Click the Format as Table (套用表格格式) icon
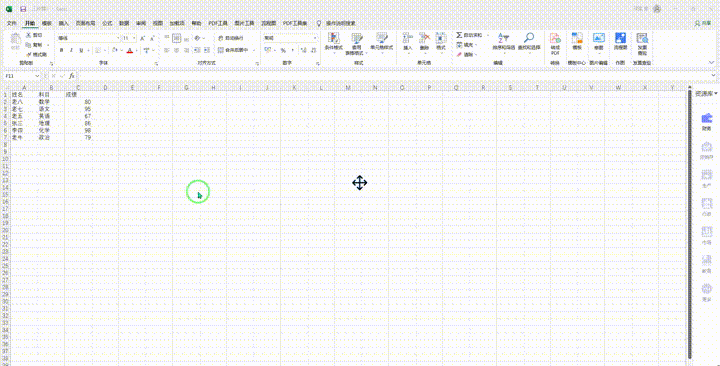Viewport: 720px width, 366px height. 356,39
